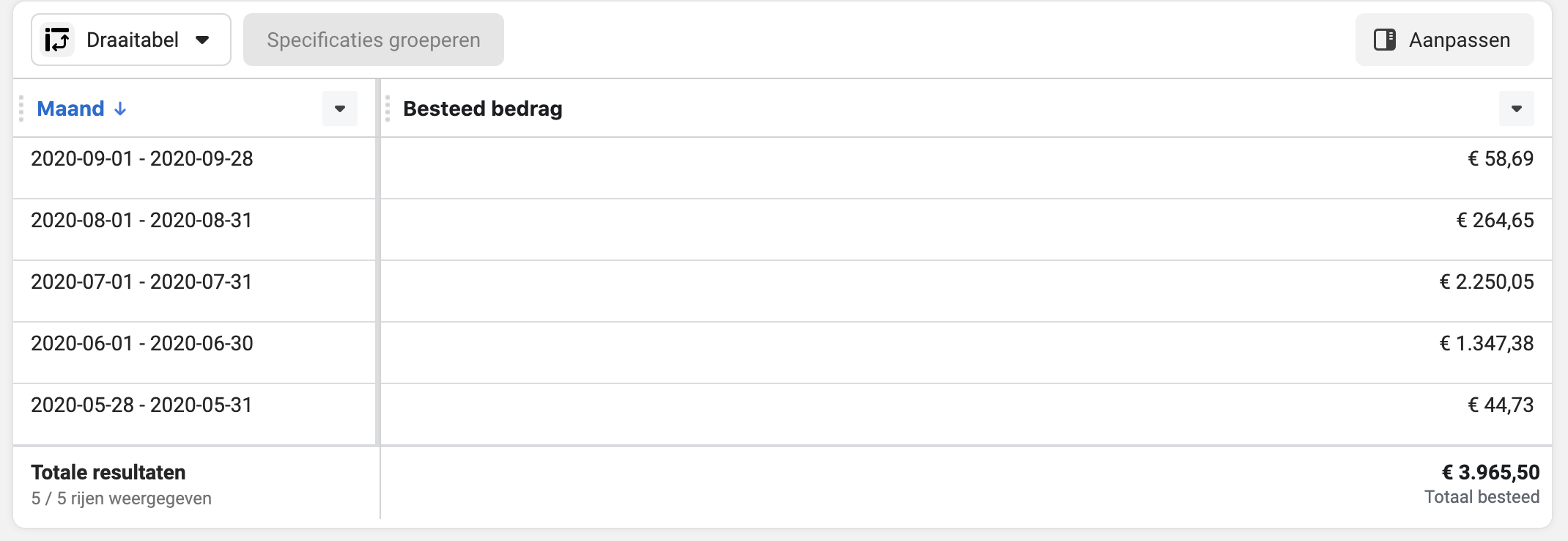Screen dimensions: 1568x541
Task: Click the panel icon on the Aanpassen button
Action: (x=1384, y=40)
